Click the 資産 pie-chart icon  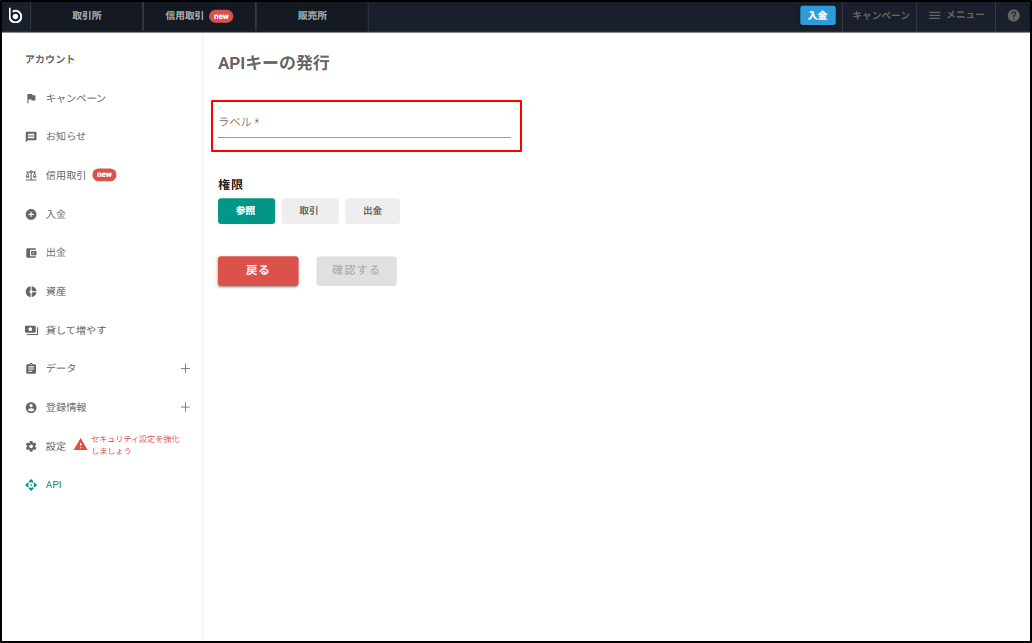tap(30, 291)
